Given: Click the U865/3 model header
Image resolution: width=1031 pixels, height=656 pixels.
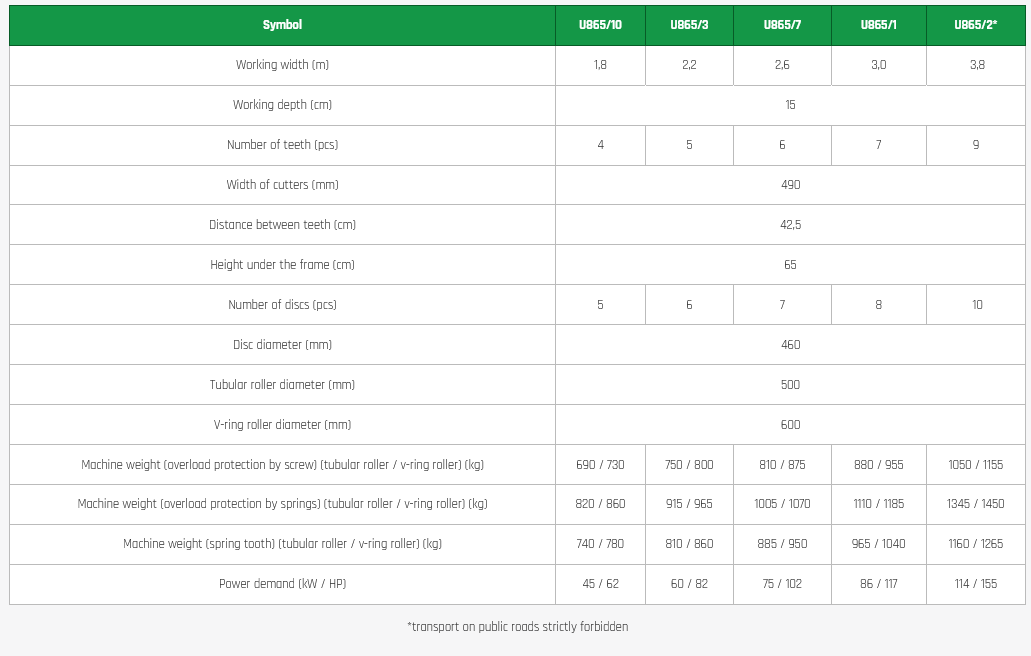Looking at the screenshot, I should 689,25.
